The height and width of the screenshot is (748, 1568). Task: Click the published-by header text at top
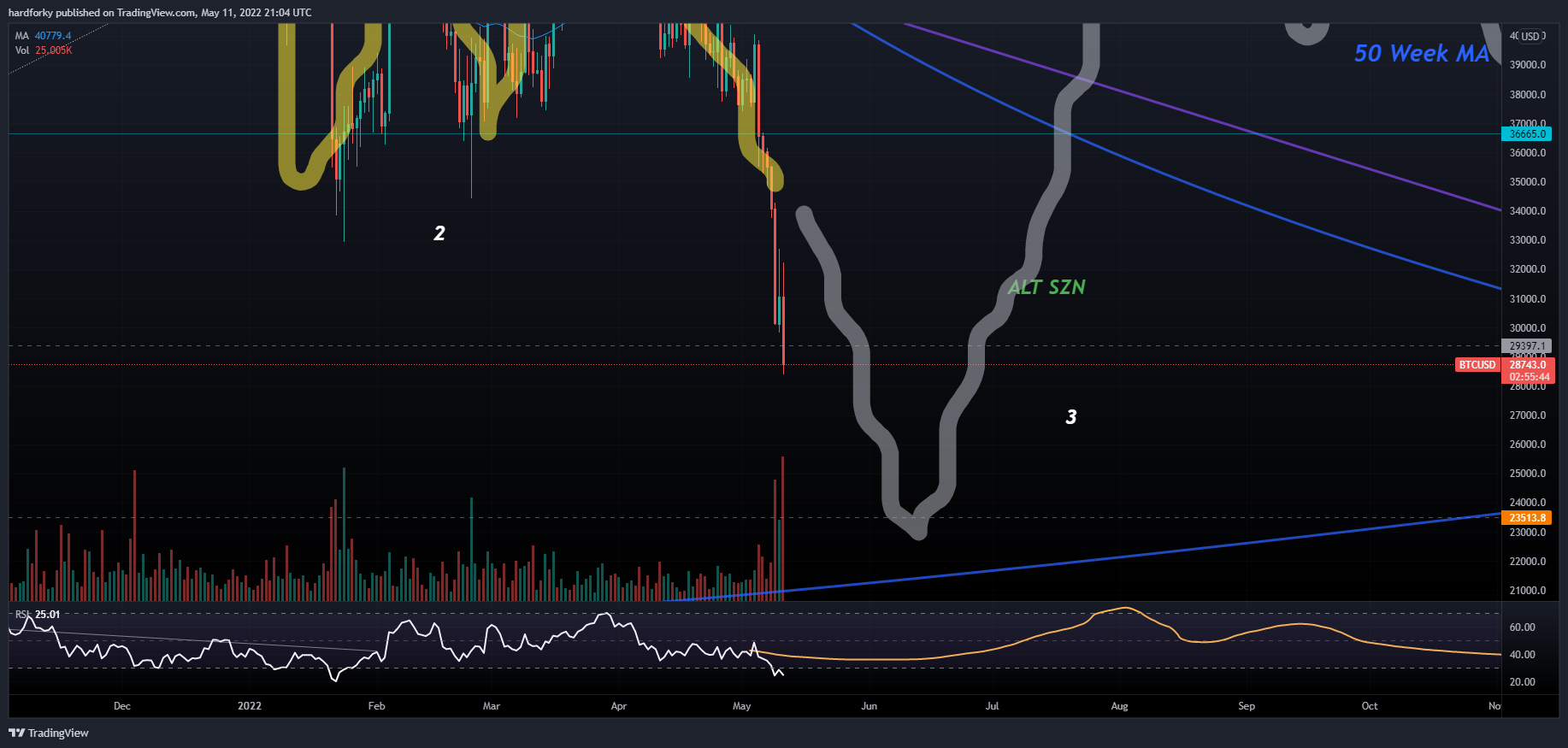tap(160, 13)
